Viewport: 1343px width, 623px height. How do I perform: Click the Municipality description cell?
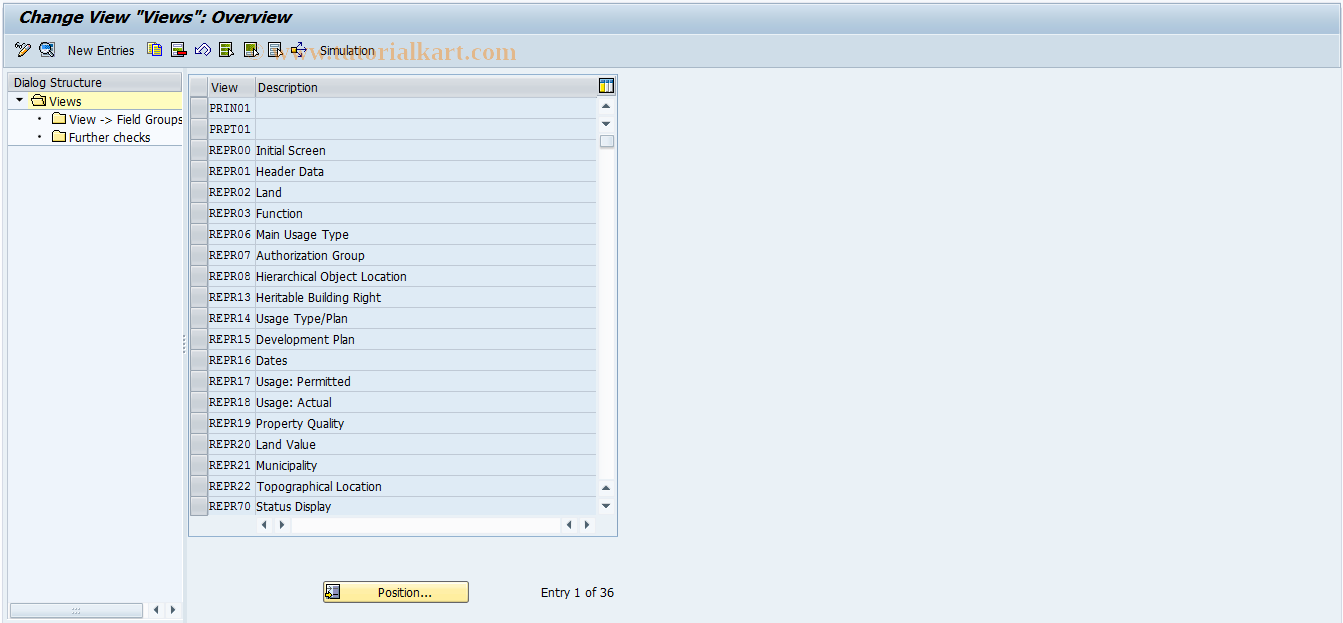426,465
